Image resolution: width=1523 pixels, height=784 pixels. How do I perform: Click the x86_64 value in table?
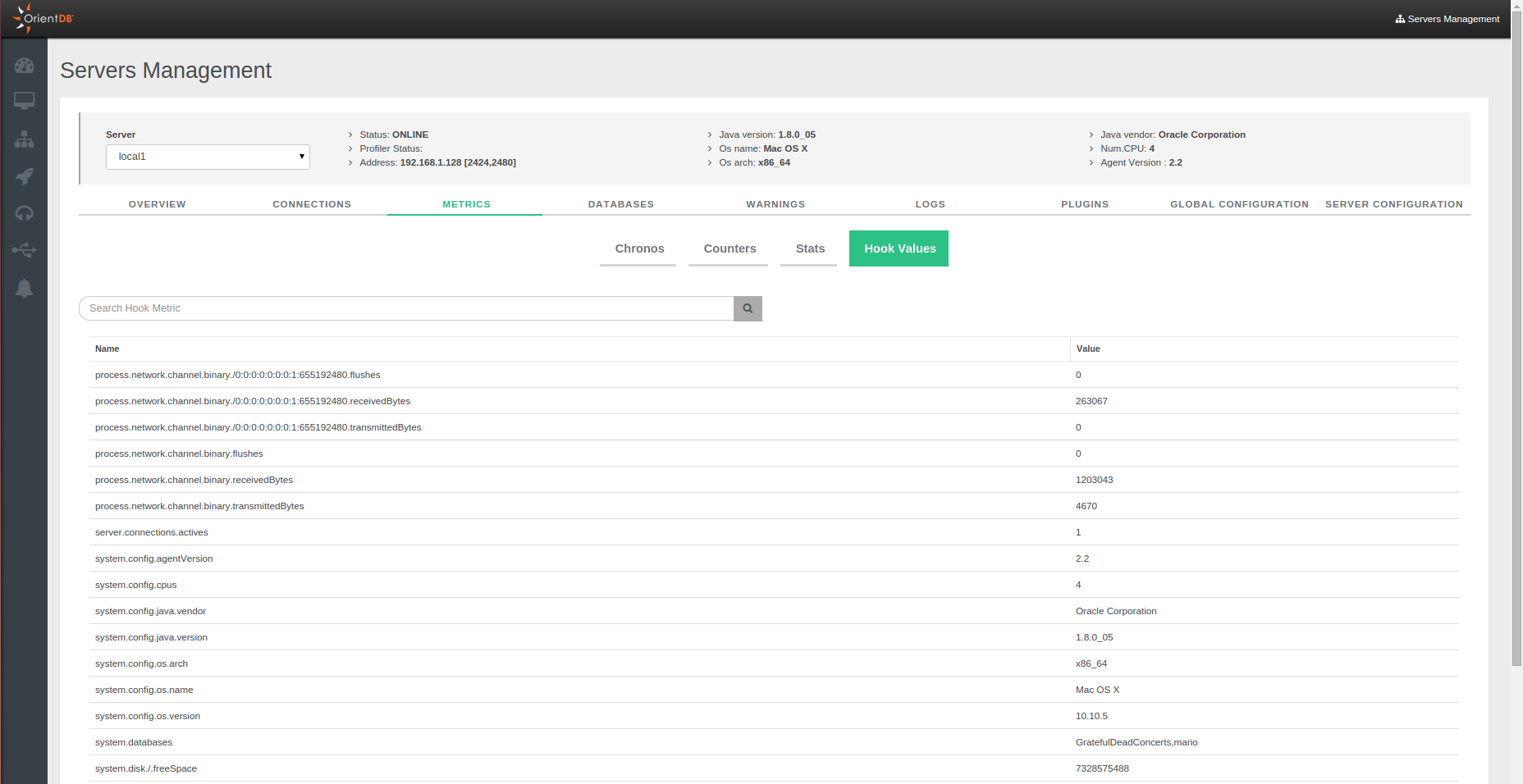pos(1091,663)
